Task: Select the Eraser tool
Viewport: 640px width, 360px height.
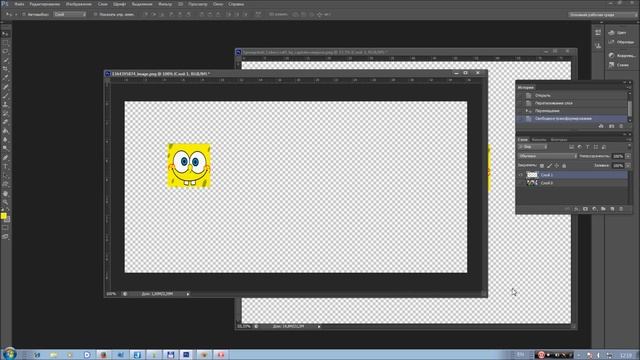Action: [5, 122]
